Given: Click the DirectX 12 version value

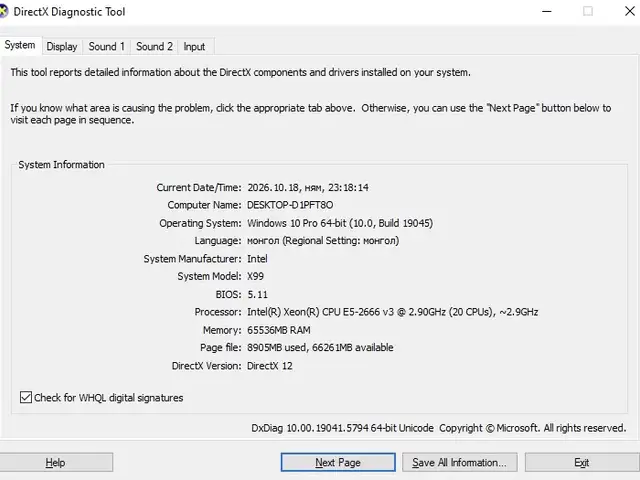Looking at the screenshot, I should 270,366.
